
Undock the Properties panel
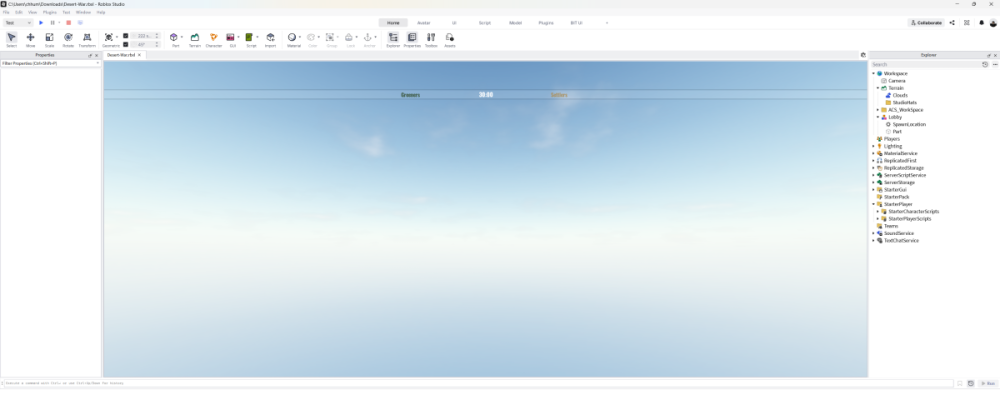[x=90, y=56]
